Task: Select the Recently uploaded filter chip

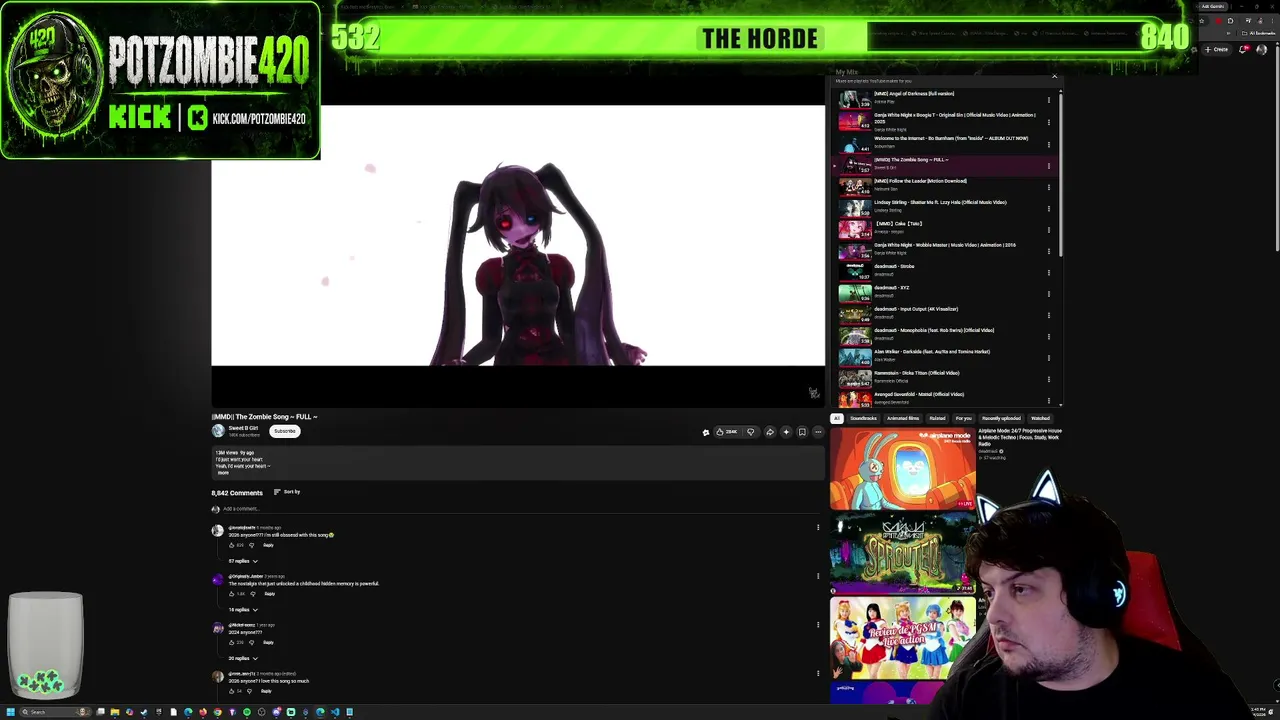Action: (x=1001, y=419)
